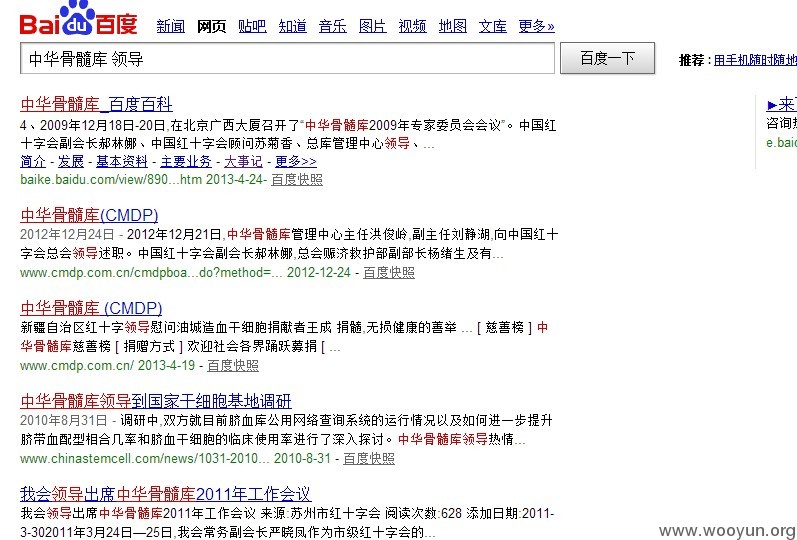Click the 更多>> link under Baike result

296,162
